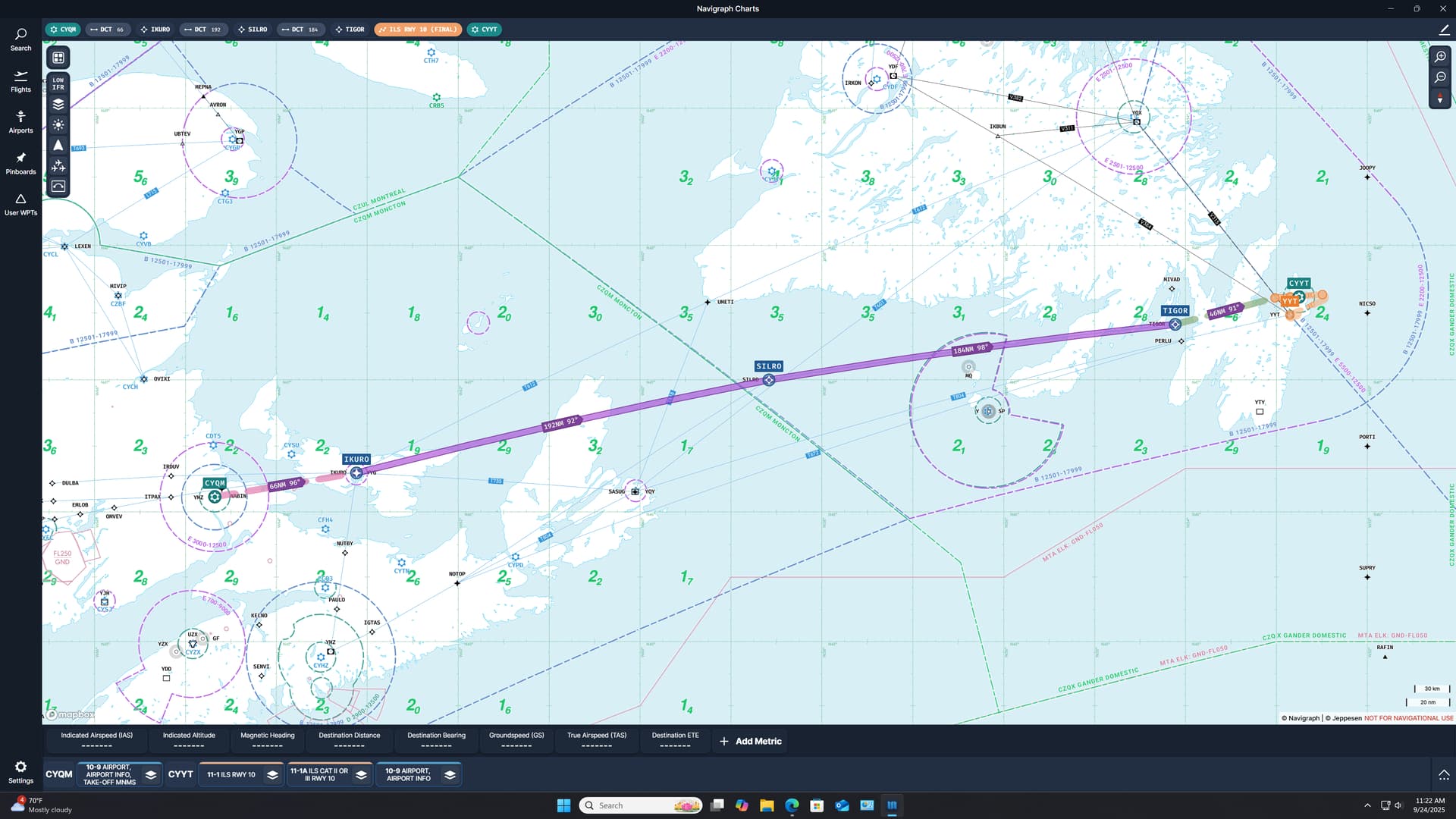The image size is (1456, 819).
Task: Toggle moving map aircraft arrow
Action: 58,146
